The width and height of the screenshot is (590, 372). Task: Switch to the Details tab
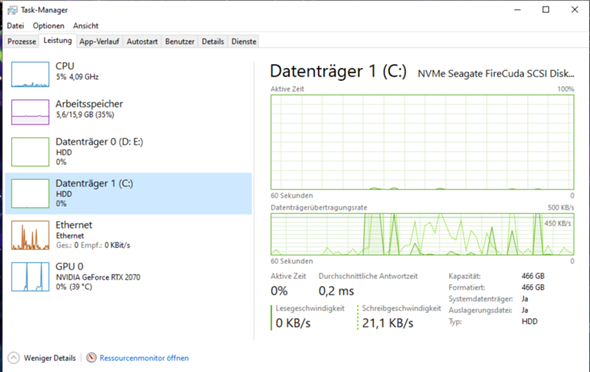213,41
